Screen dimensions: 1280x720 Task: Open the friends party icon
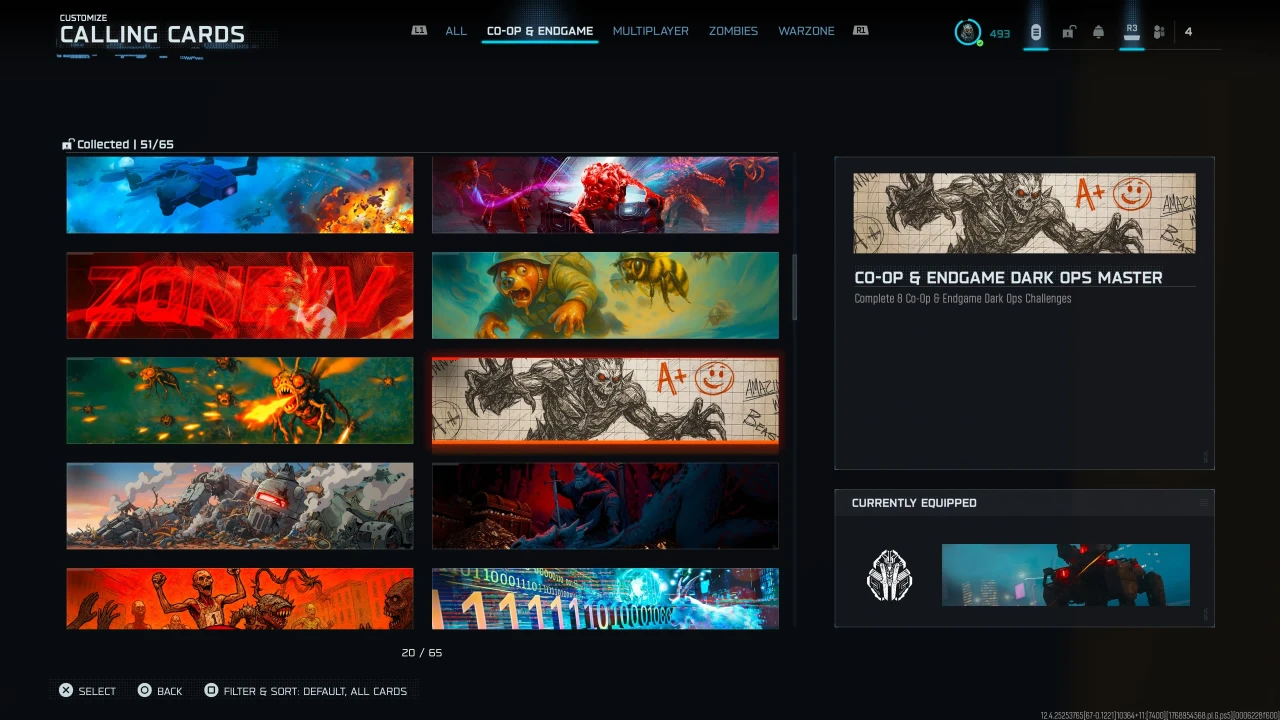pyautogui.click(x=1159, y=32)
